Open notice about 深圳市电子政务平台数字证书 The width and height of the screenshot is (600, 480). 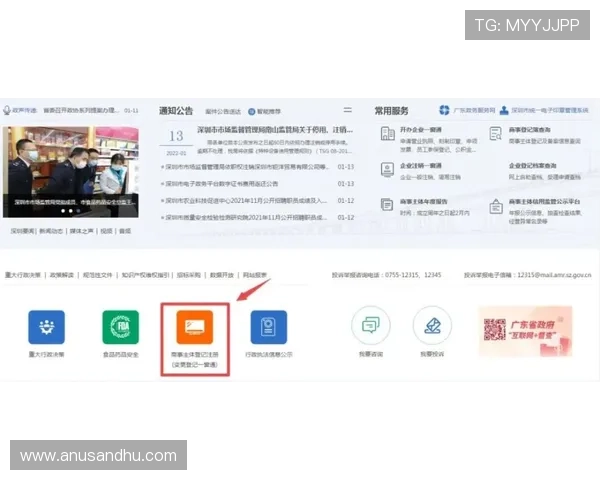[222, 184]
